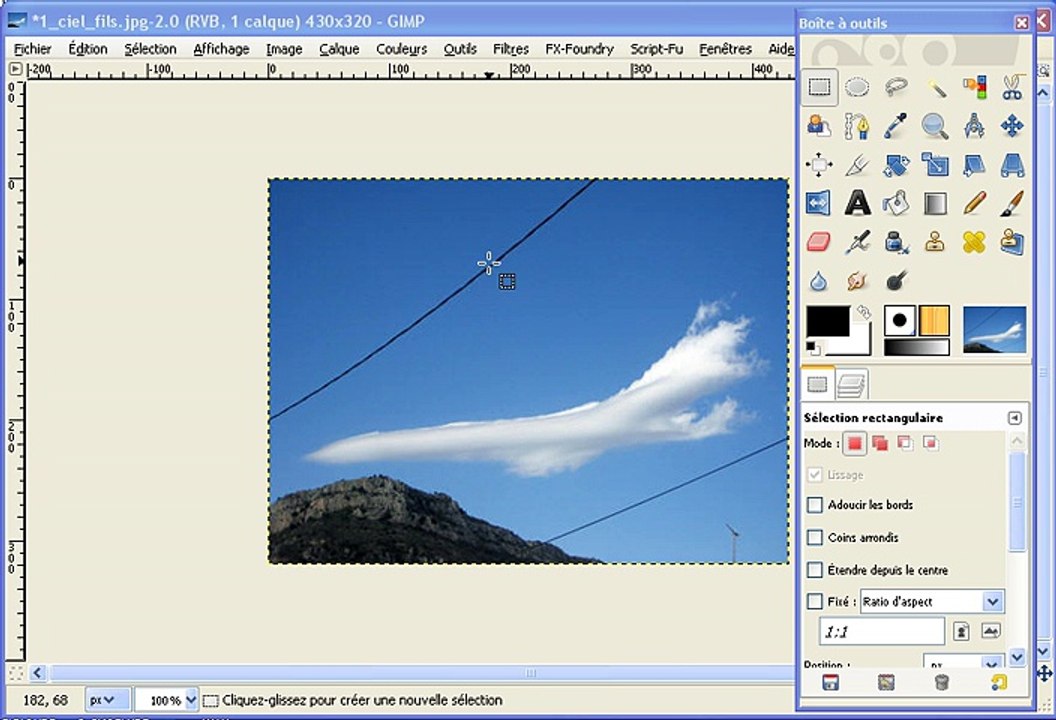Select the Bucket Fill tool

click(x=896, y=203)
